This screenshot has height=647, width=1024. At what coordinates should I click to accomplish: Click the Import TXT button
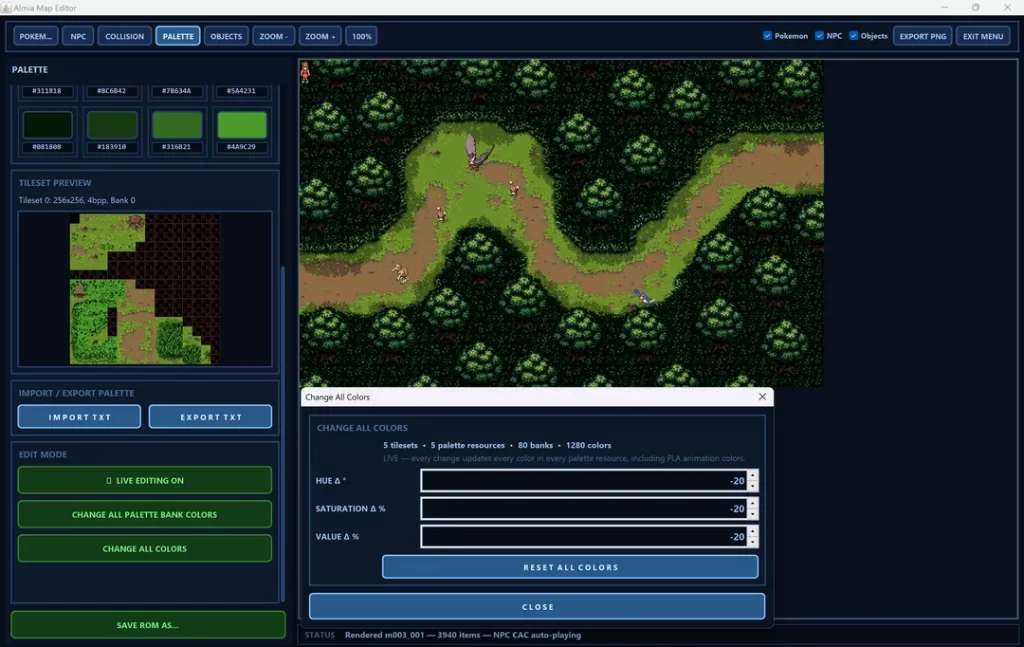click(79, 417)
